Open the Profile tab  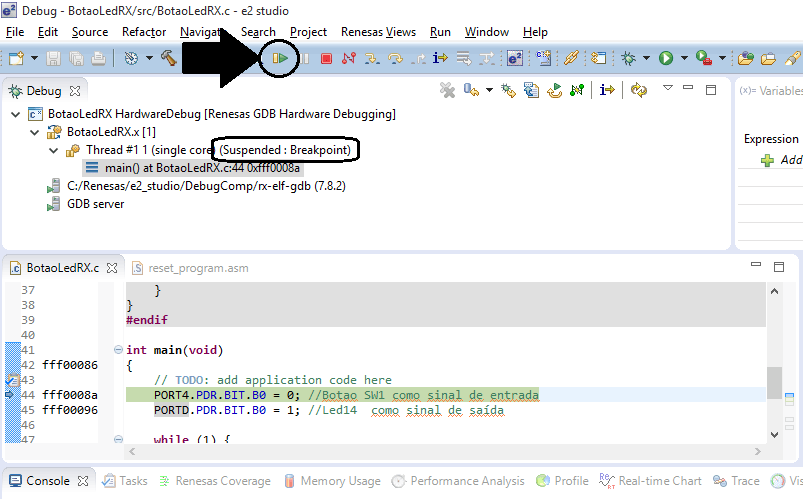(562, 481)
